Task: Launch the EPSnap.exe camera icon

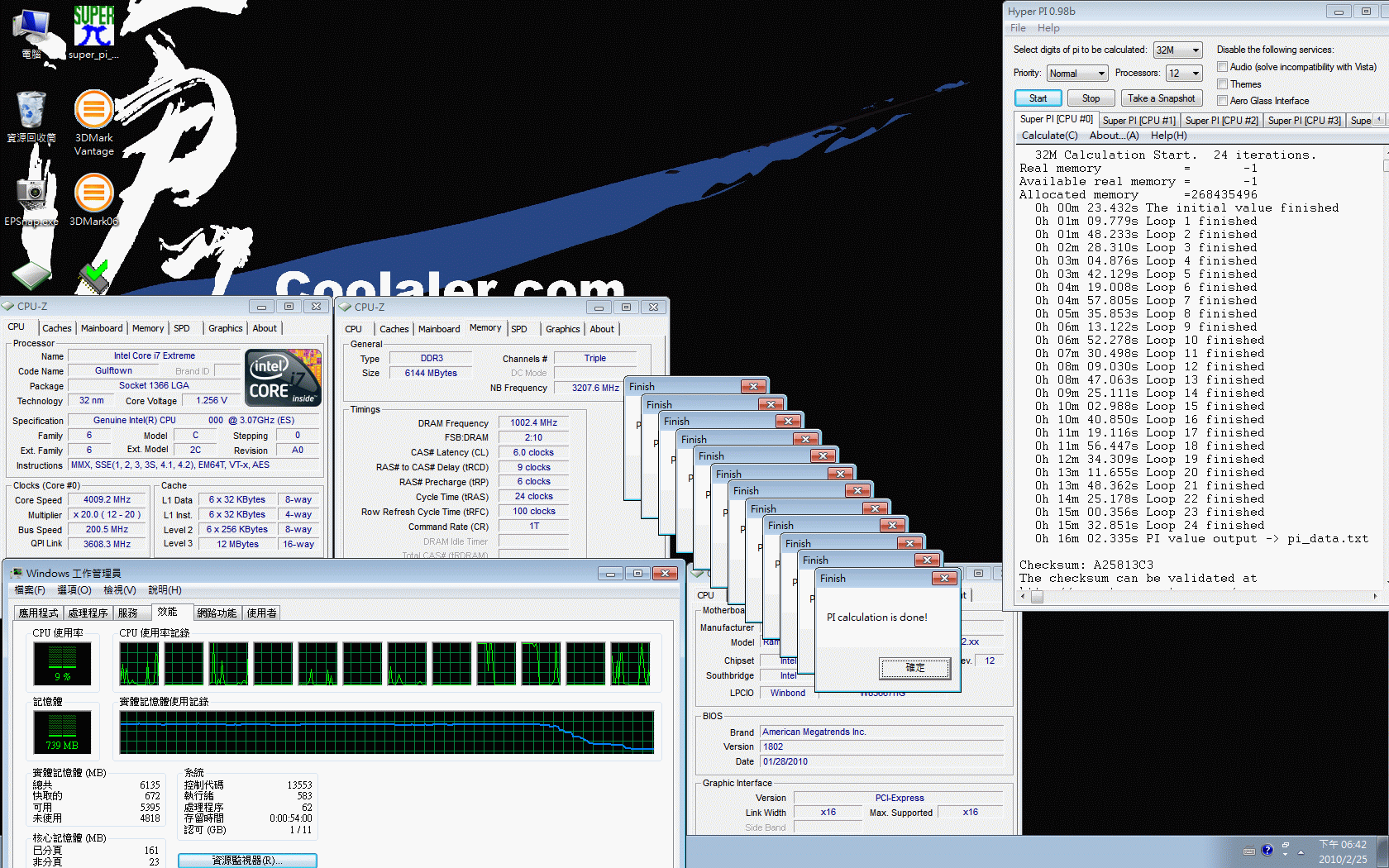Action: coord(31,198)
